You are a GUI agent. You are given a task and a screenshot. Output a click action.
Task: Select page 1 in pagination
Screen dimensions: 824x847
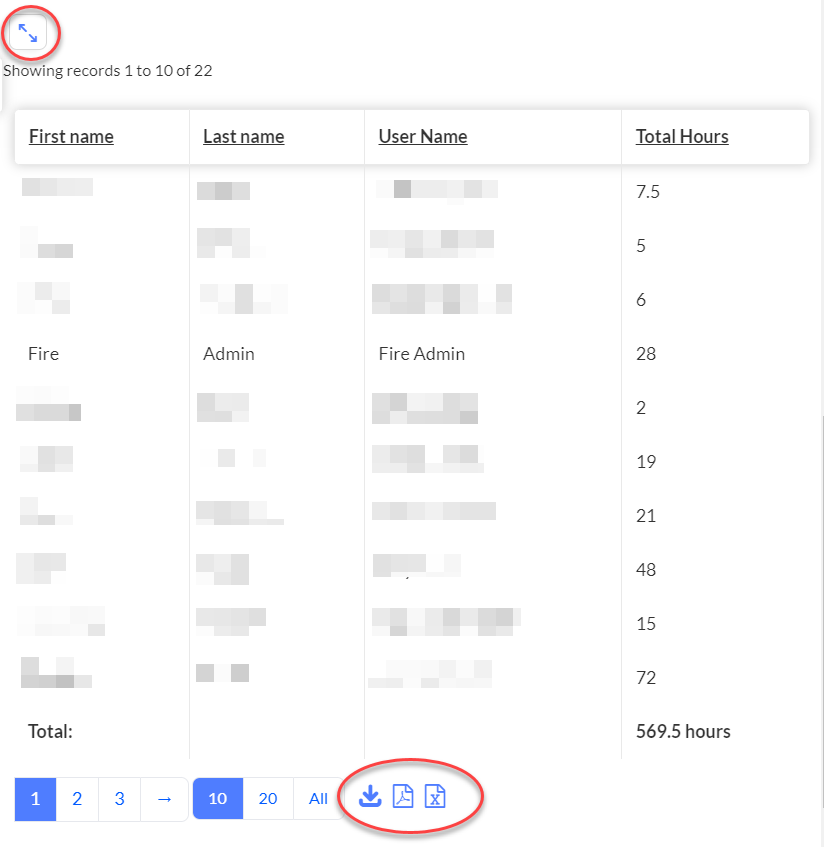click(35, 799)
